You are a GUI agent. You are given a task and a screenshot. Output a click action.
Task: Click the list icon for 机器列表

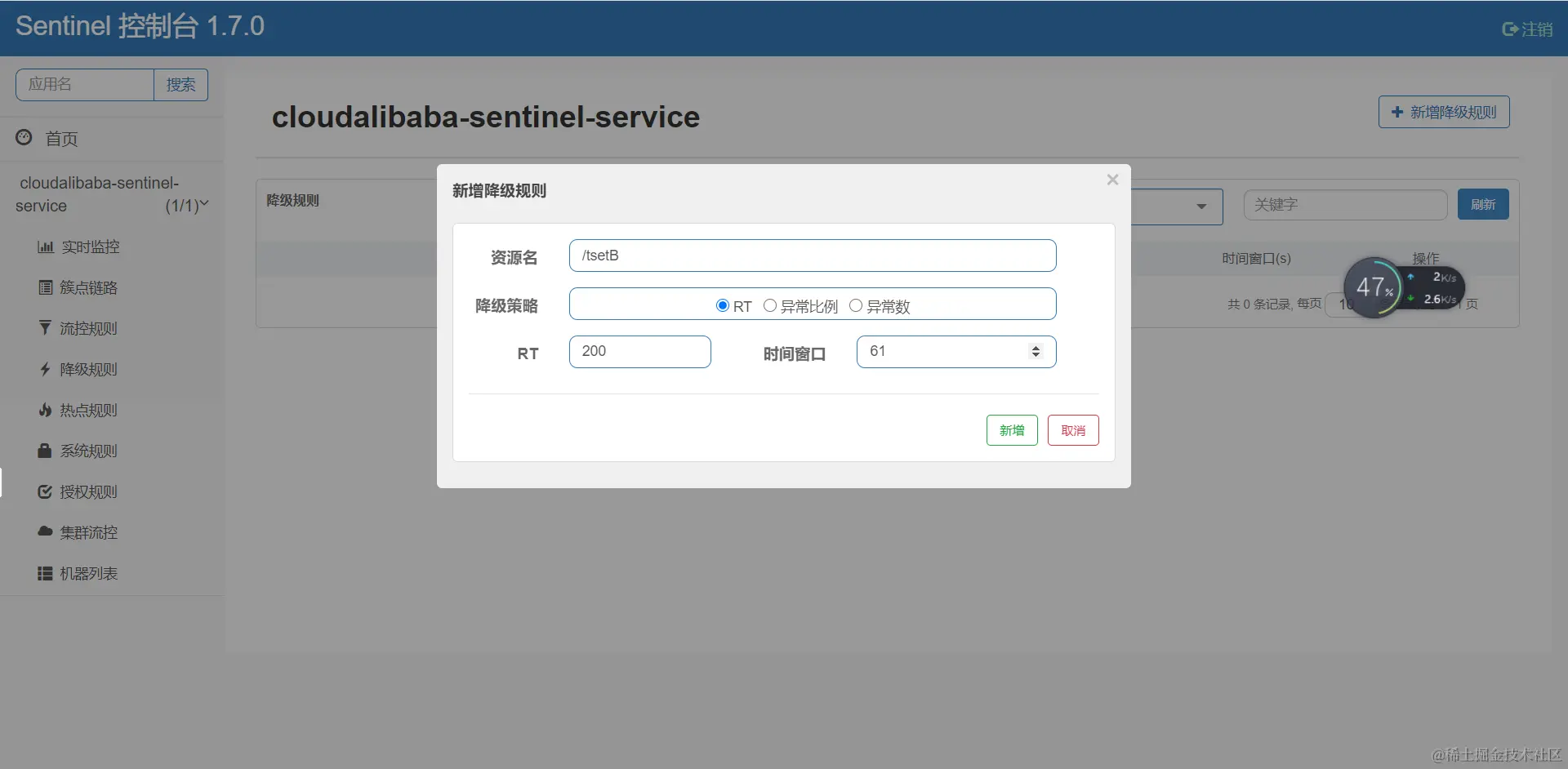tap(45, 573)
